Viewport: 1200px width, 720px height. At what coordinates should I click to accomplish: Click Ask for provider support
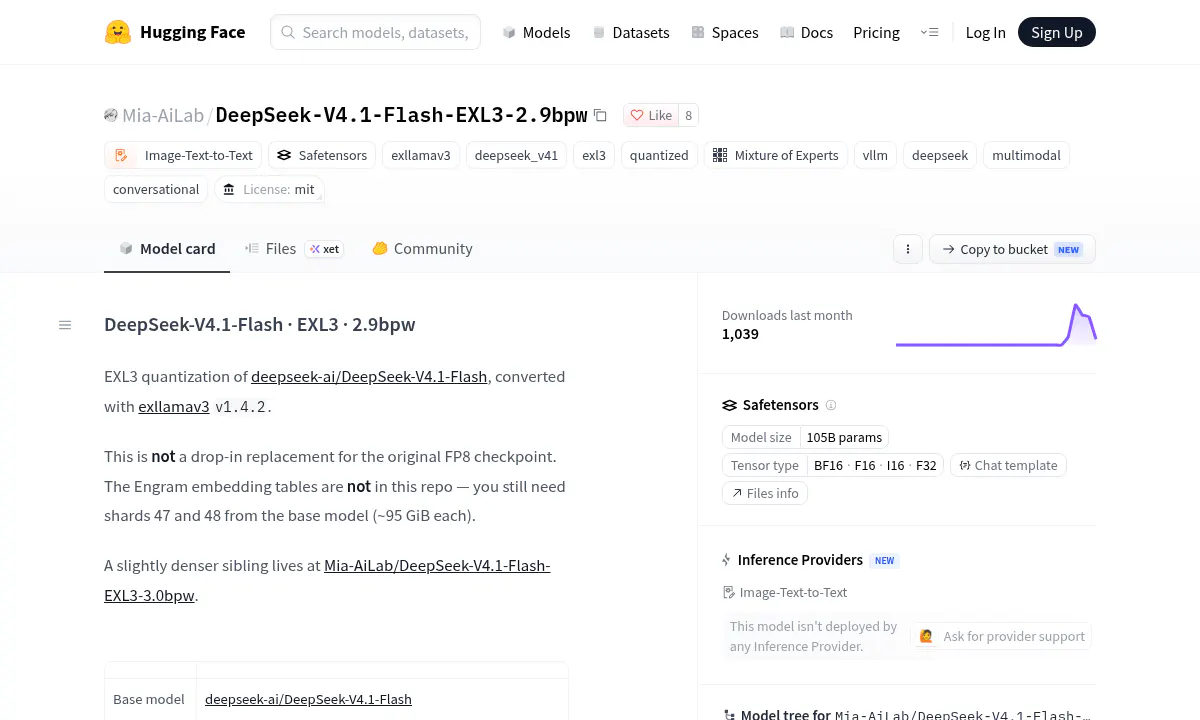pyautogui.click(x=1003, y=636)
